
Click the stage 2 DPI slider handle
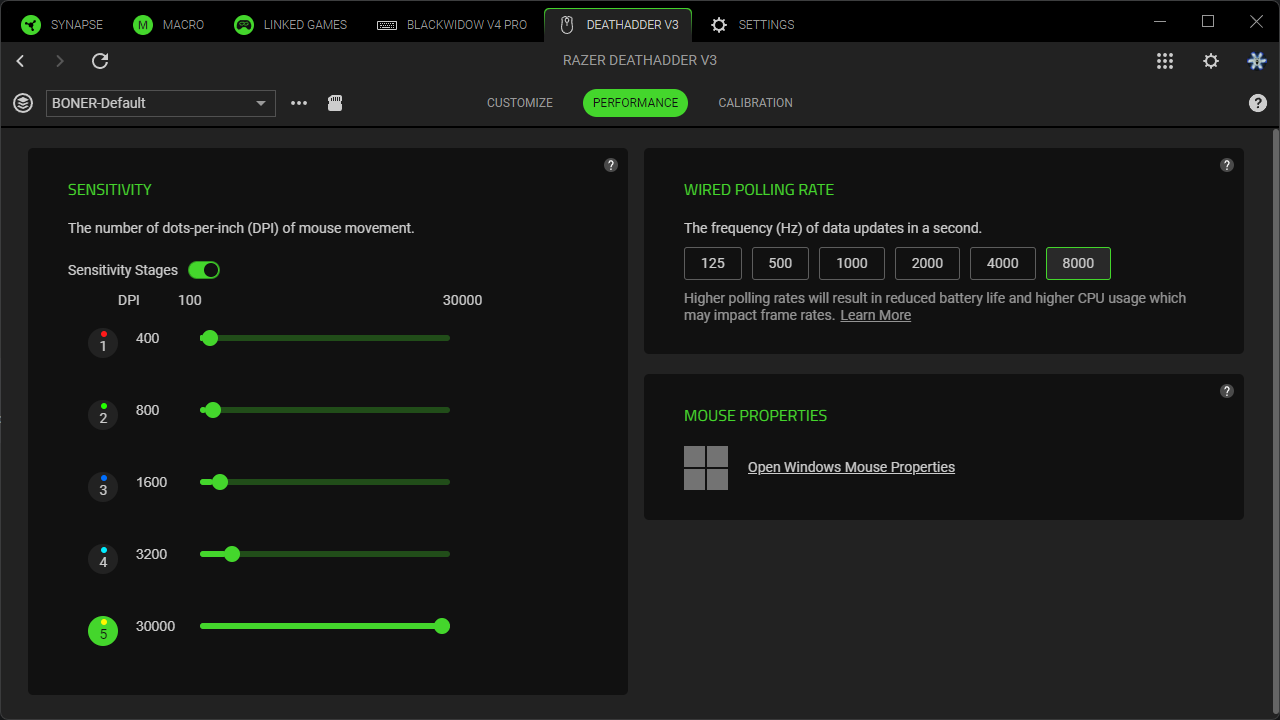[x=213, y=410]
